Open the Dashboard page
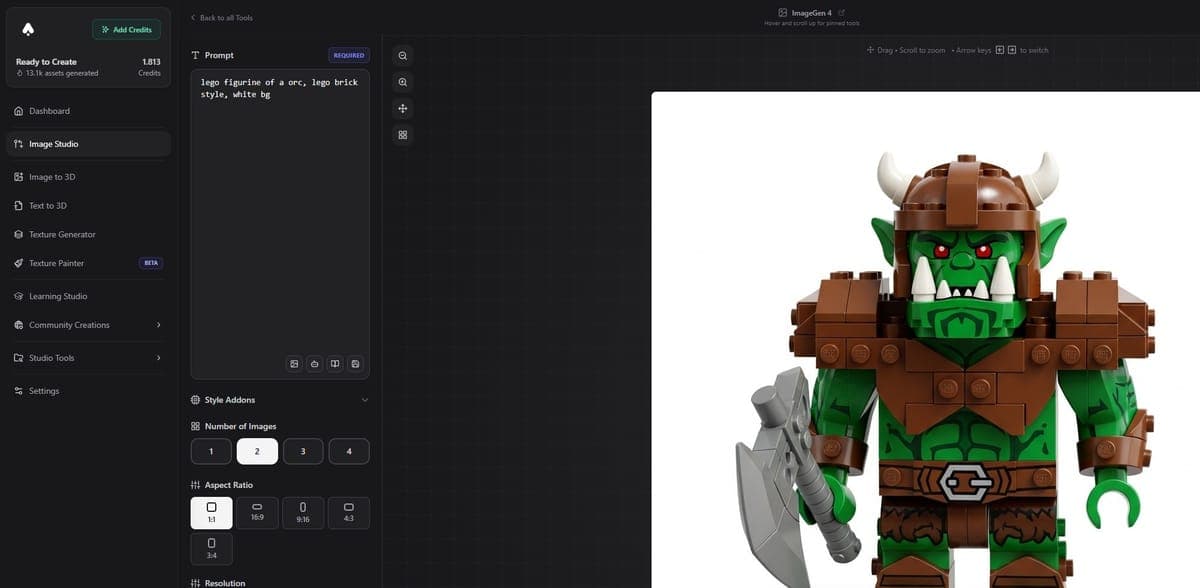 [88, 111]
